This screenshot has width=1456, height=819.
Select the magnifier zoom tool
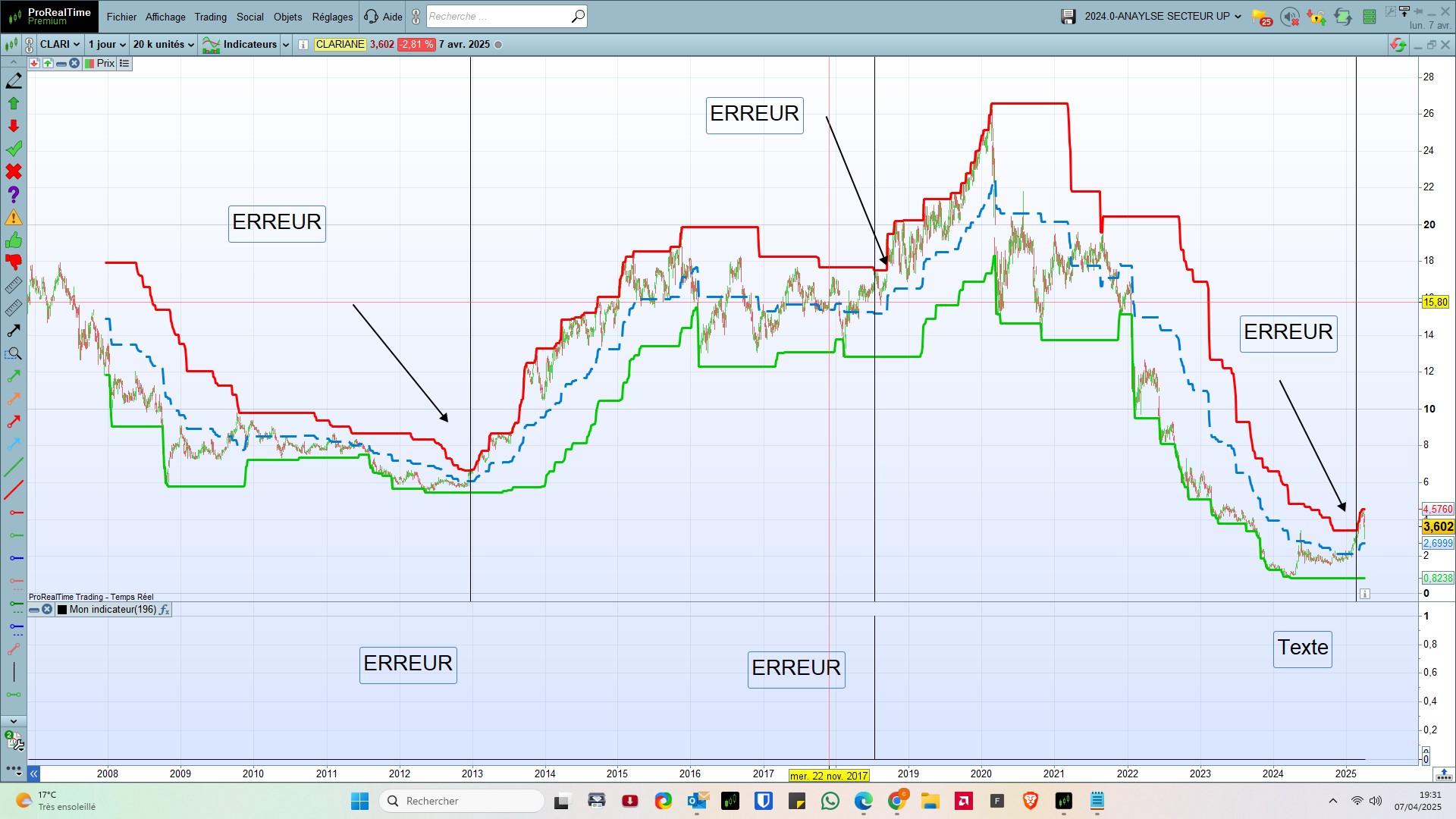[14, 354]
